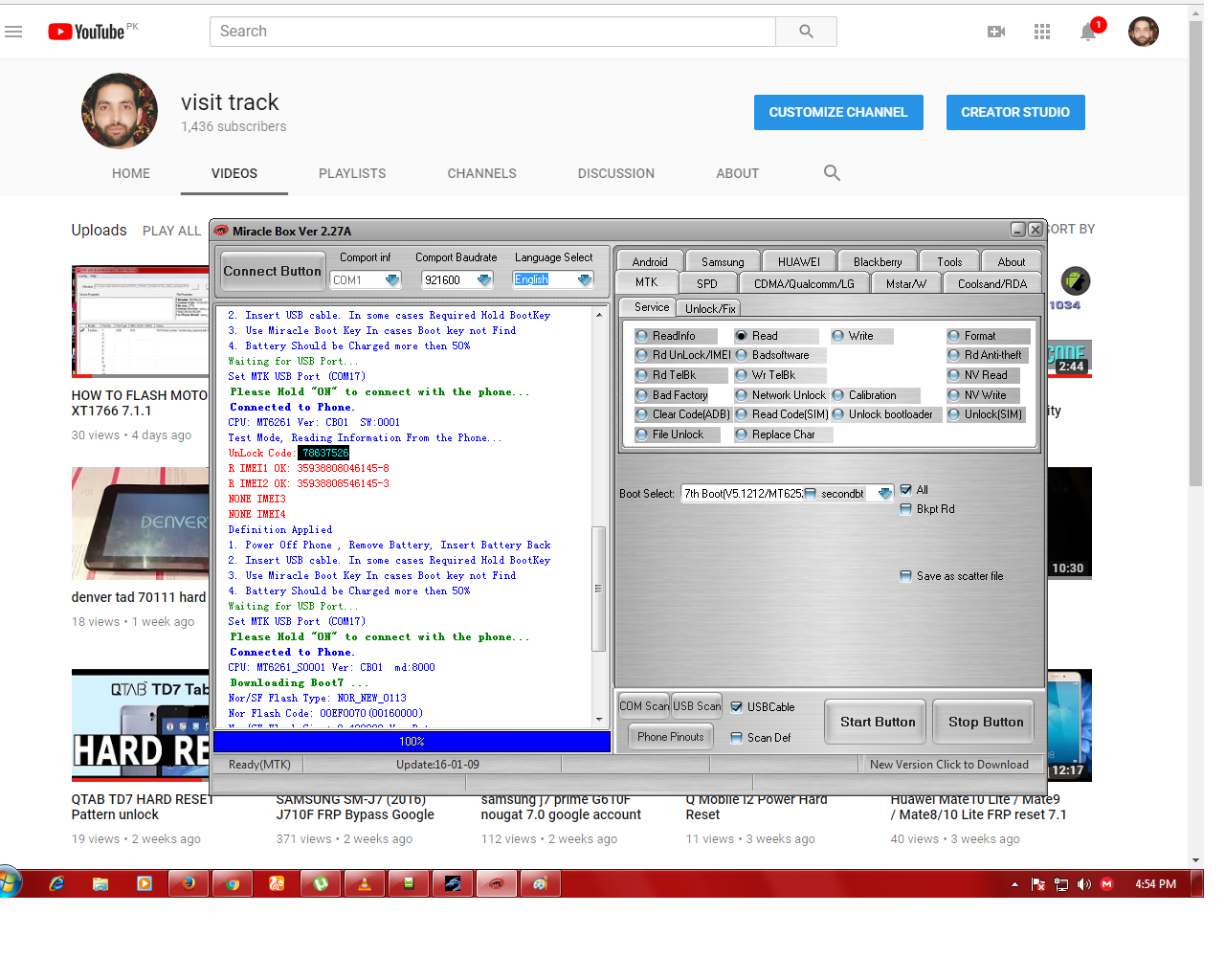Toggle the USBCable checkbox
Image resolution: width=1225 pixels, height=980 pixels.
(x=736, y=707)
